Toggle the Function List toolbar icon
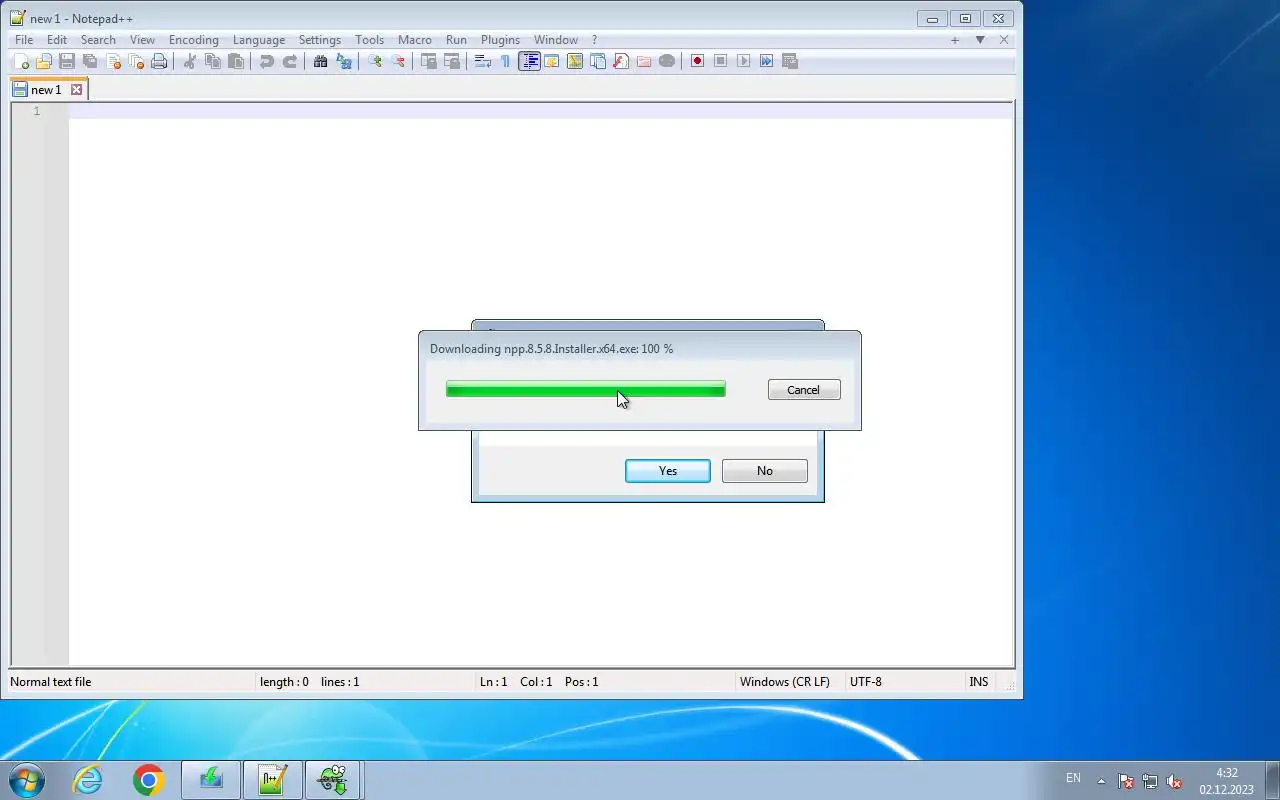 pyautogui.click(x=621, y=61)
